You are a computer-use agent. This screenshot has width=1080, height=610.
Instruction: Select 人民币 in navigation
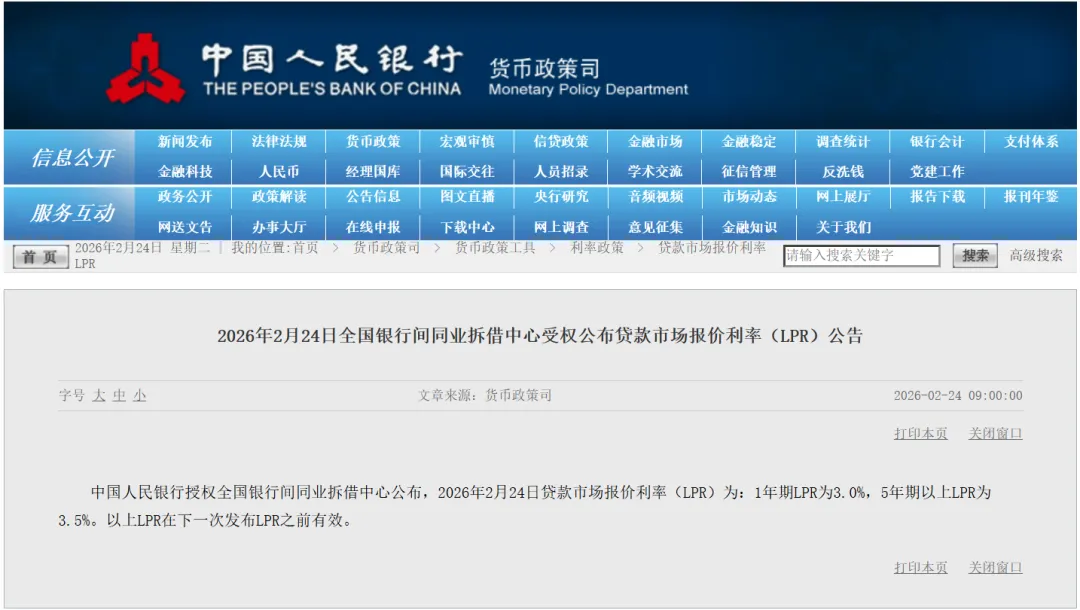[x=279, y=171]
